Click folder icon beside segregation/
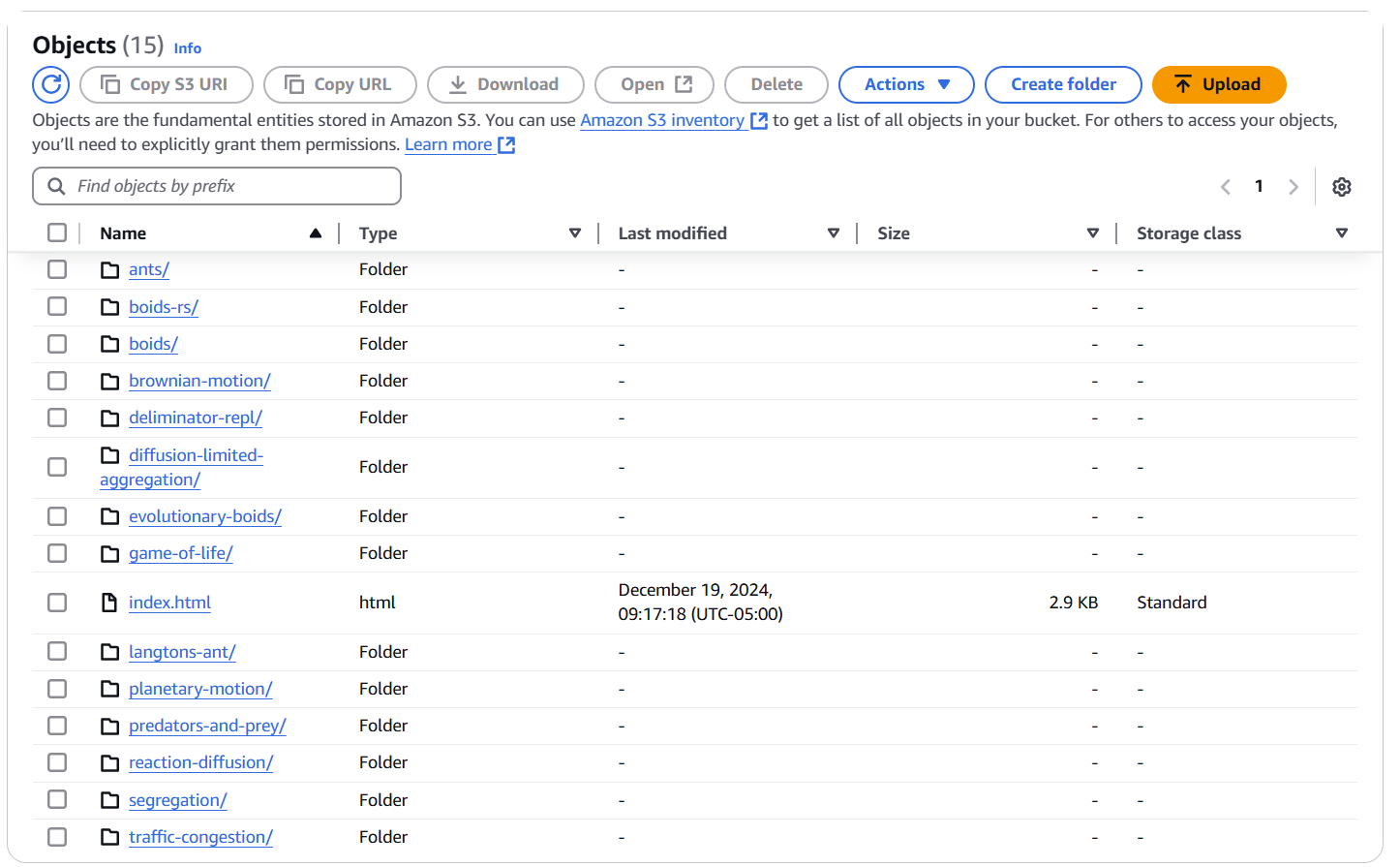The height and width of the screenshot is (867, 1400). pos(110,800)
